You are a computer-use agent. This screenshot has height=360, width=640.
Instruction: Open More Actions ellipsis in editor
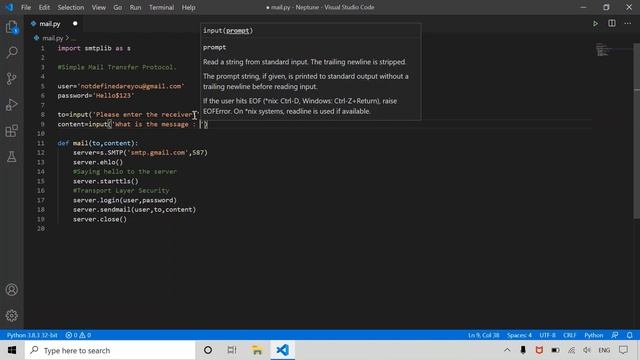pos(628,23)
